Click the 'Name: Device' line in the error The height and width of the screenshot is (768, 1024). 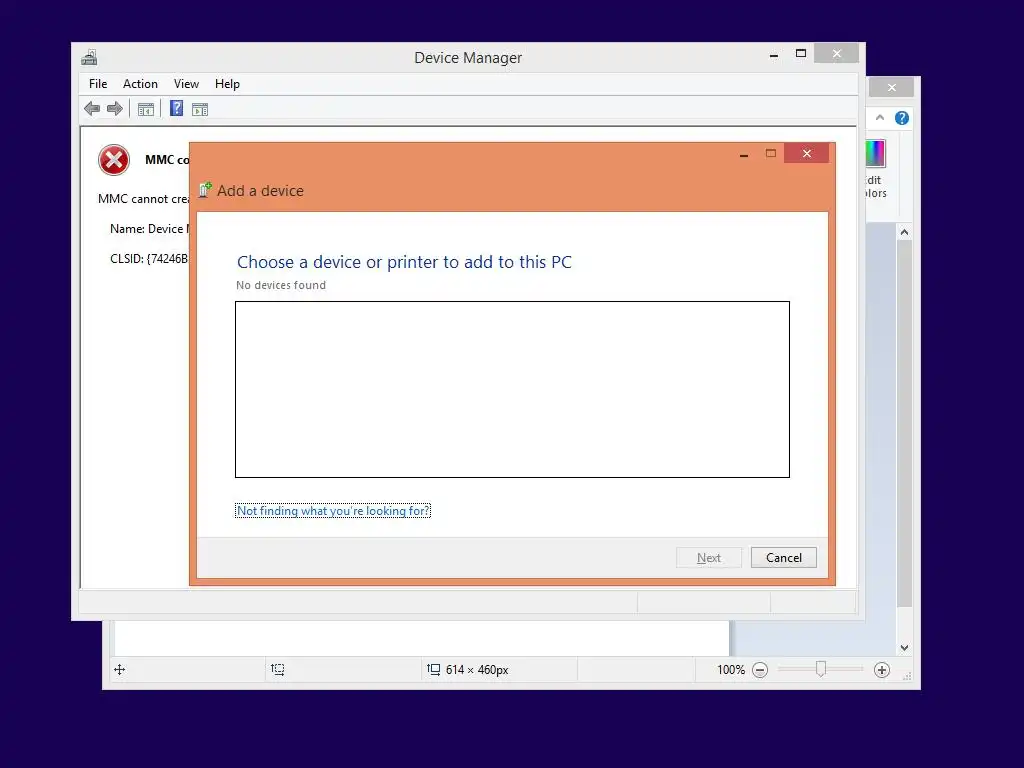149,229
